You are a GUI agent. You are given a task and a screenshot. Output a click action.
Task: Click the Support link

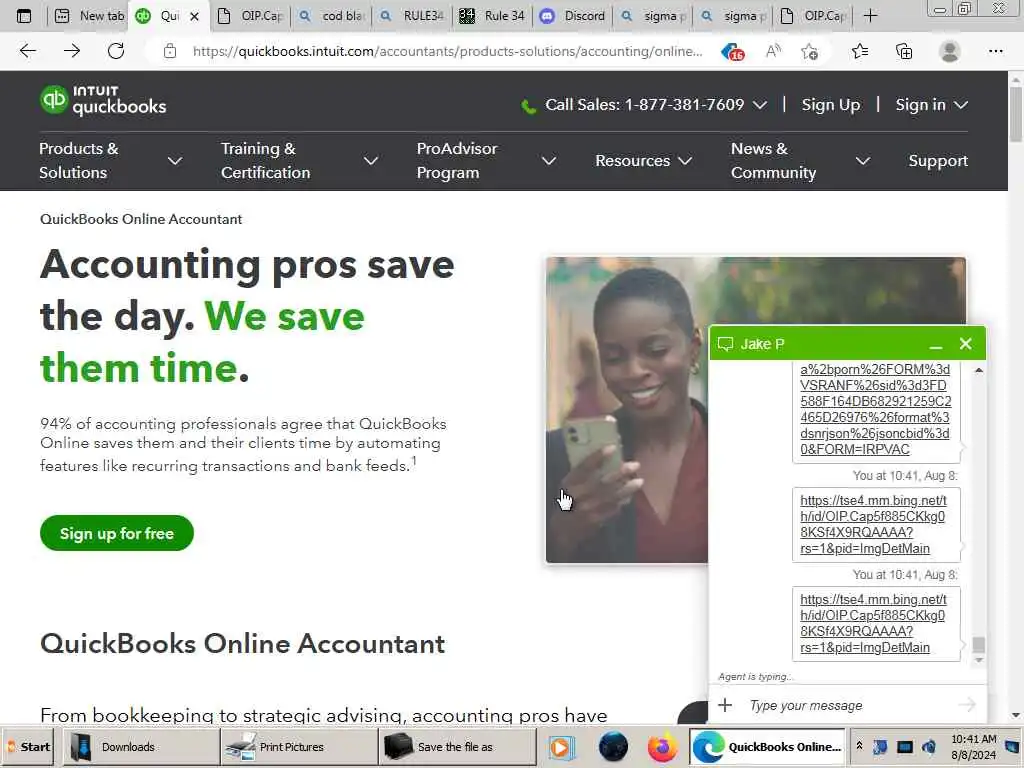click(x=938, y=161)
